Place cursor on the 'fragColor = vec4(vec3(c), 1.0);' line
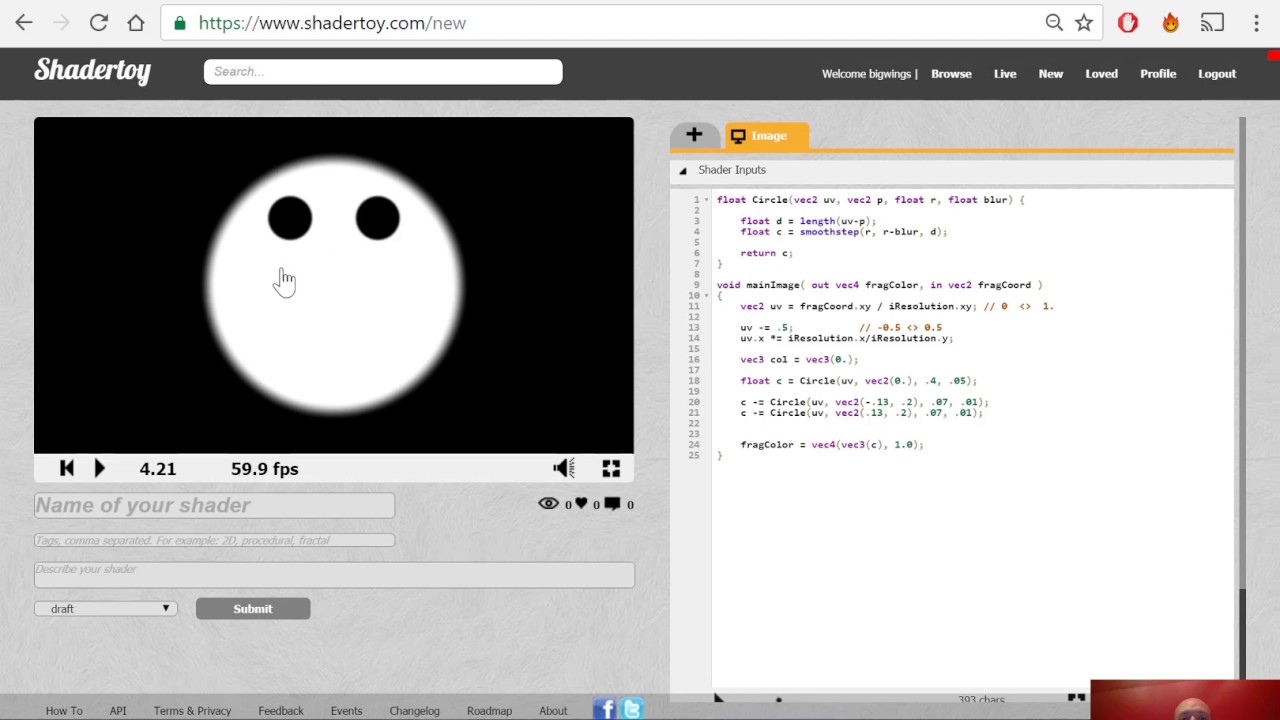 832,445
